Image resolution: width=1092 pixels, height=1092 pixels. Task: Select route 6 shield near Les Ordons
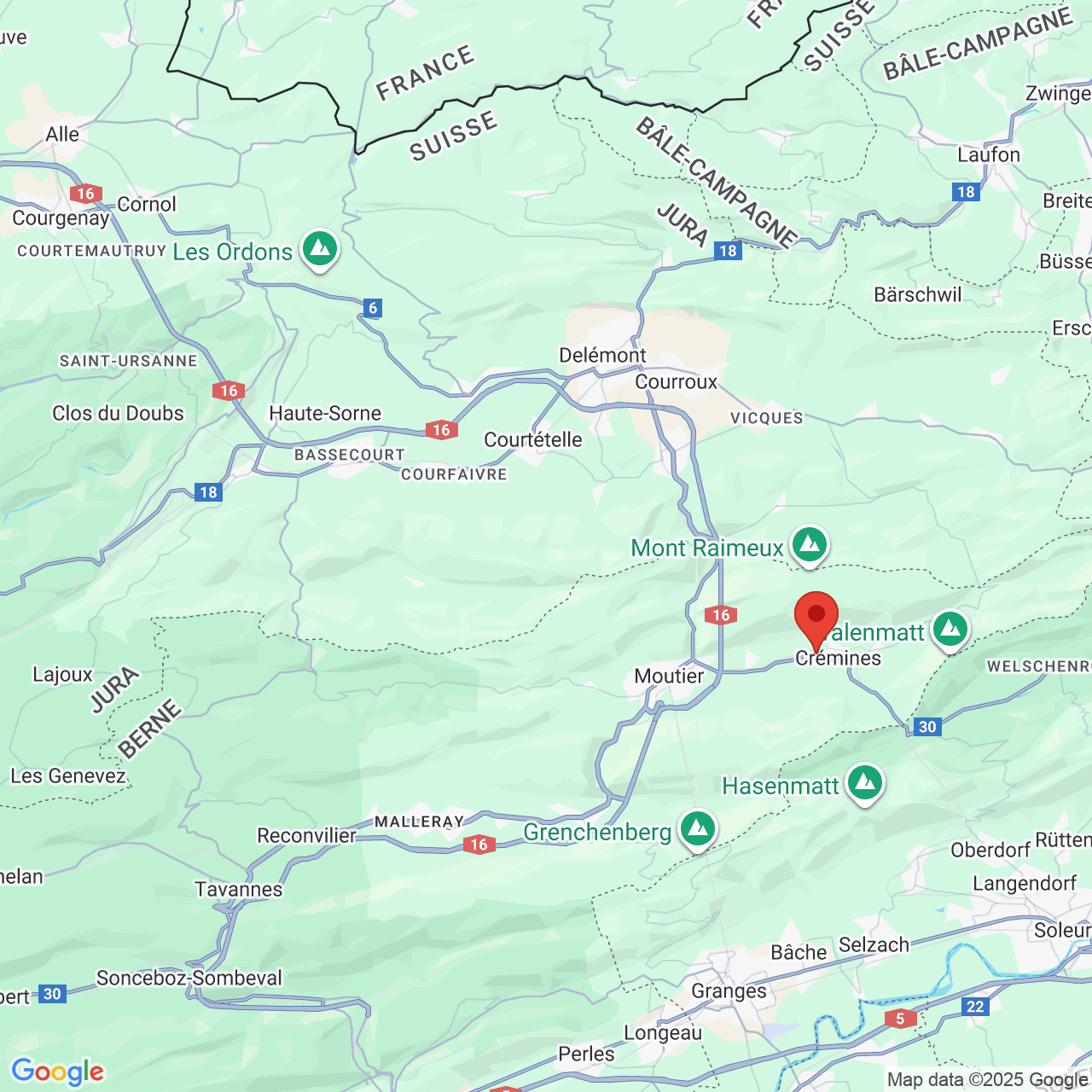[x=371, y=308]
